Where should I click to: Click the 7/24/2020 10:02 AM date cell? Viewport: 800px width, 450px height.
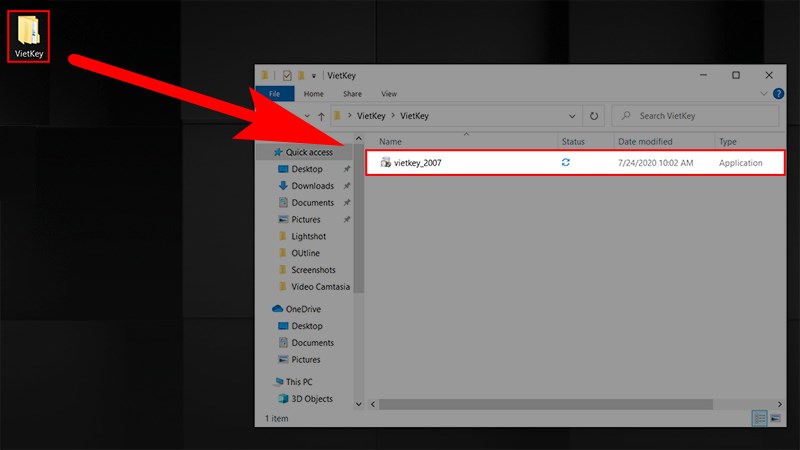[655, 163]
